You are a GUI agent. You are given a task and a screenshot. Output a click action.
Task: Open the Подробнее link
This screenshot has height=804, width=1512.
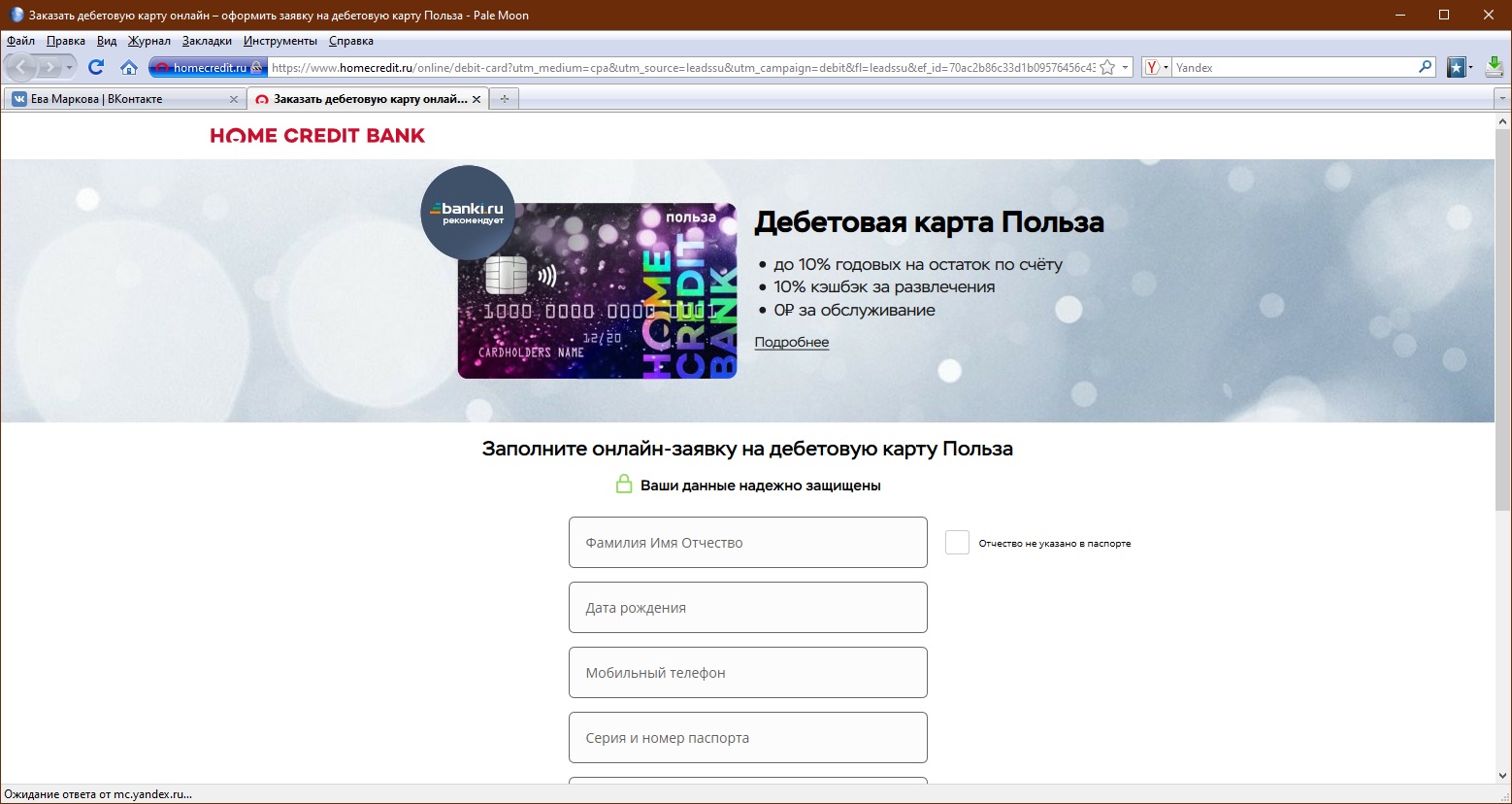pos(792,342)
